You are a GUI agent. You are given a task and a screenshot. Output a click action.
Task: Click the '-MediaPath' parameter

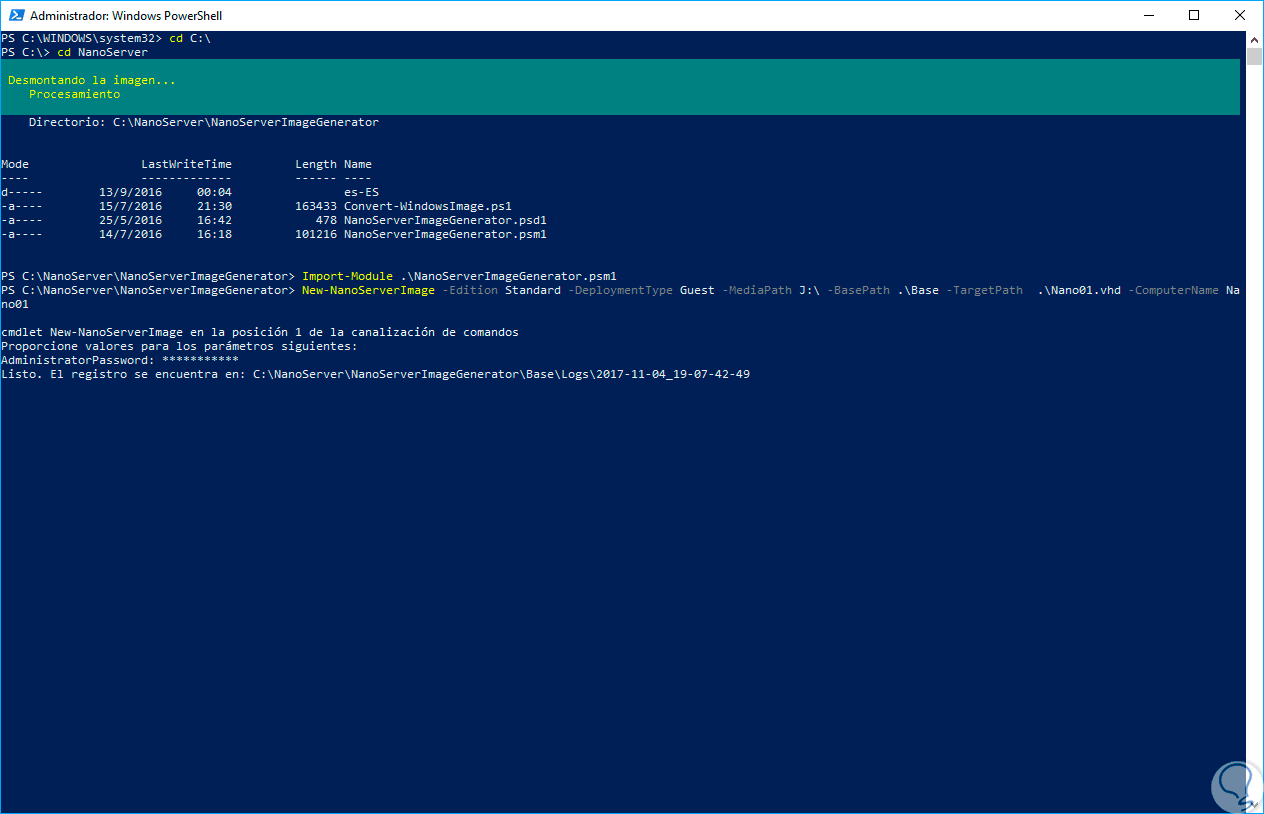tap(757, 290)
